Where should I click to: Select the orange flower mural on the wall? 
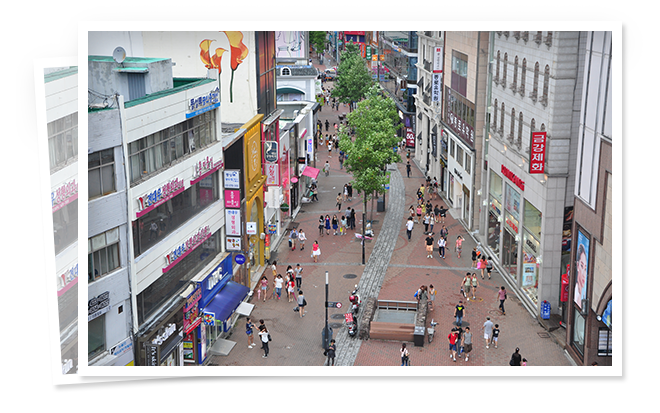coord(224,58)
